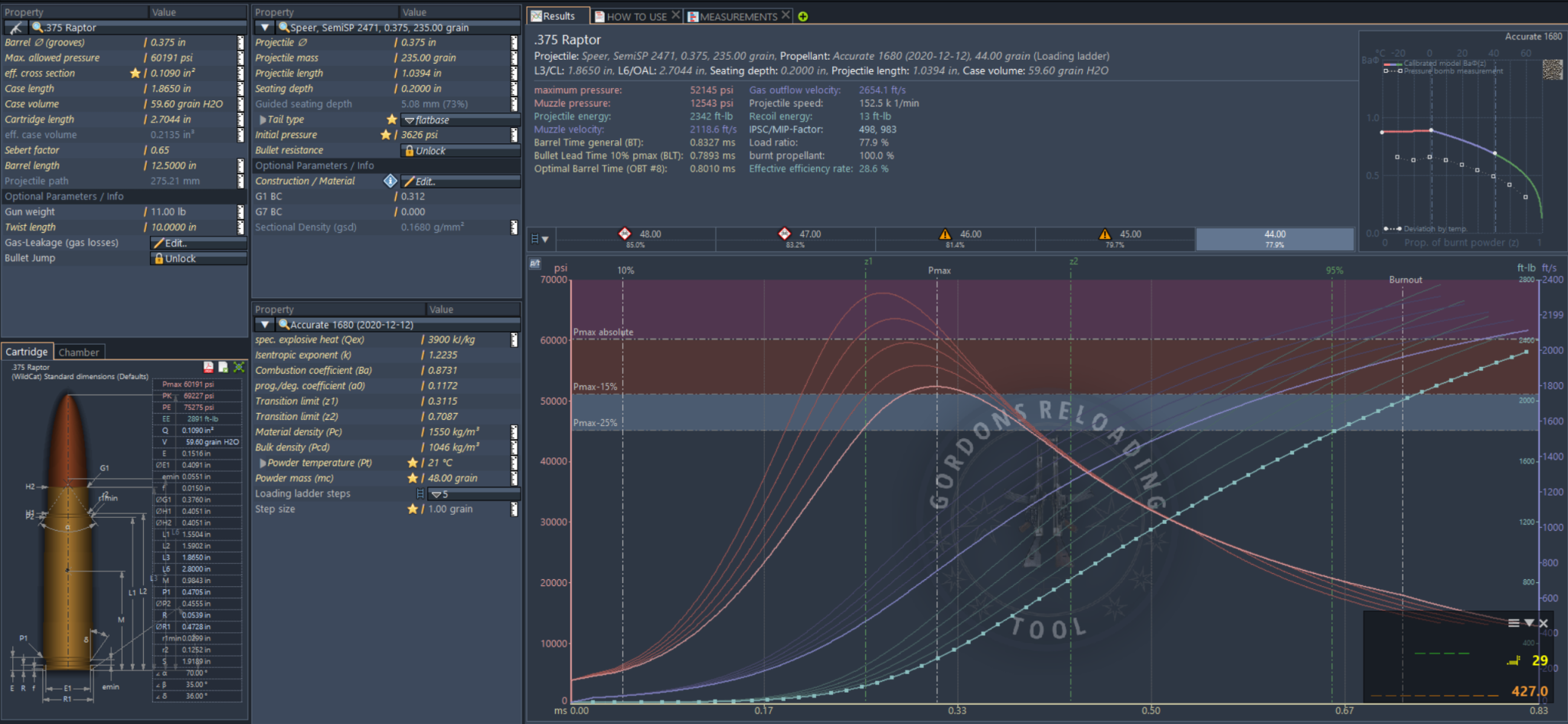Open unit ruler for Seating depth
1568x724 pixels.
pos(514,89)
